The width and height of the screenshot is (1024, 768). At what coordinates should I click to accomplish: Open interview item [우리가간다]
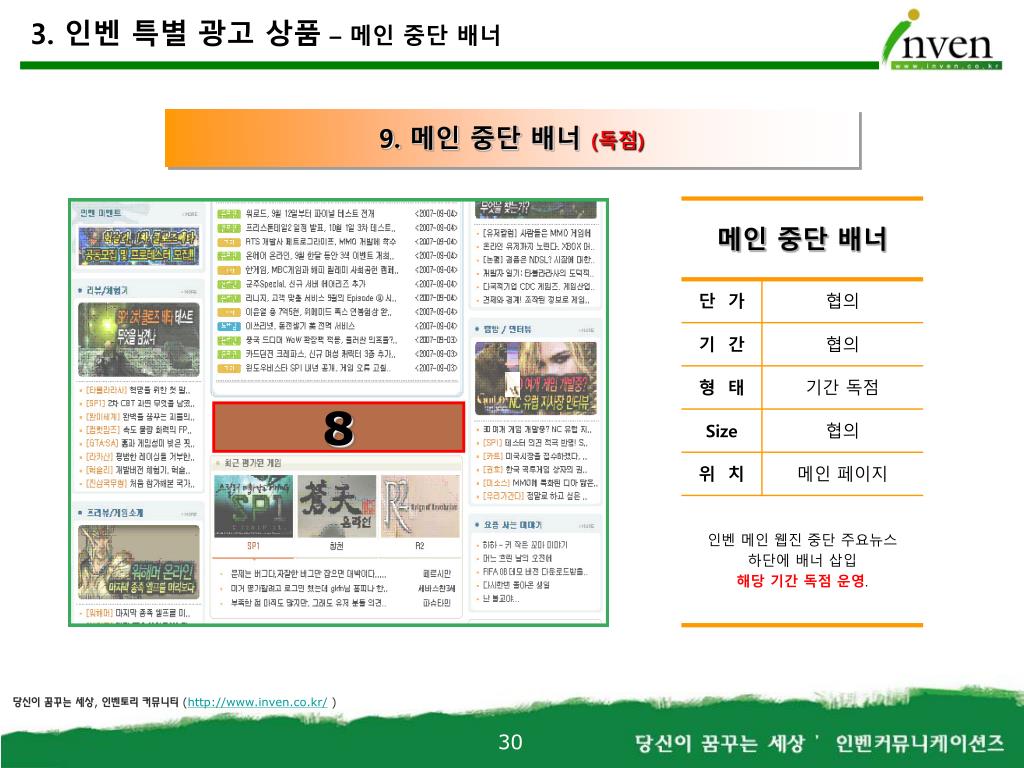coord(534,496)
